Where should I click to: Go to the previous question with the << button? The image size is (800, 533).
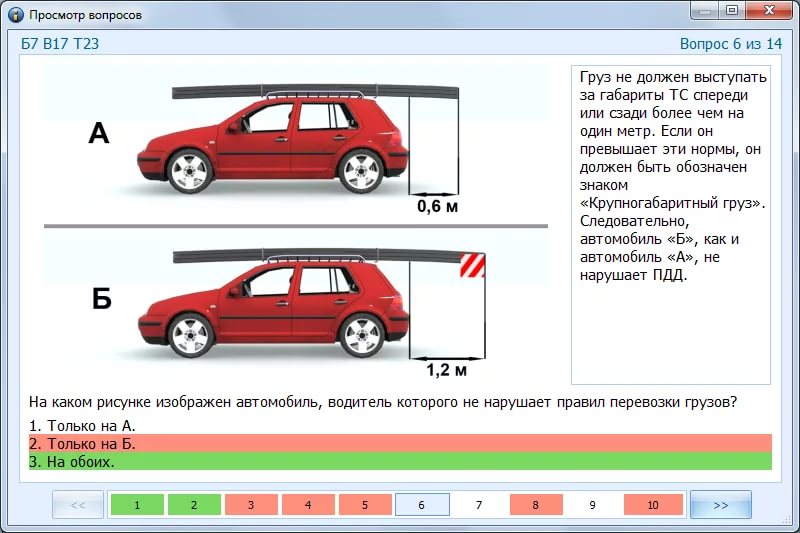tap(78, 505)
